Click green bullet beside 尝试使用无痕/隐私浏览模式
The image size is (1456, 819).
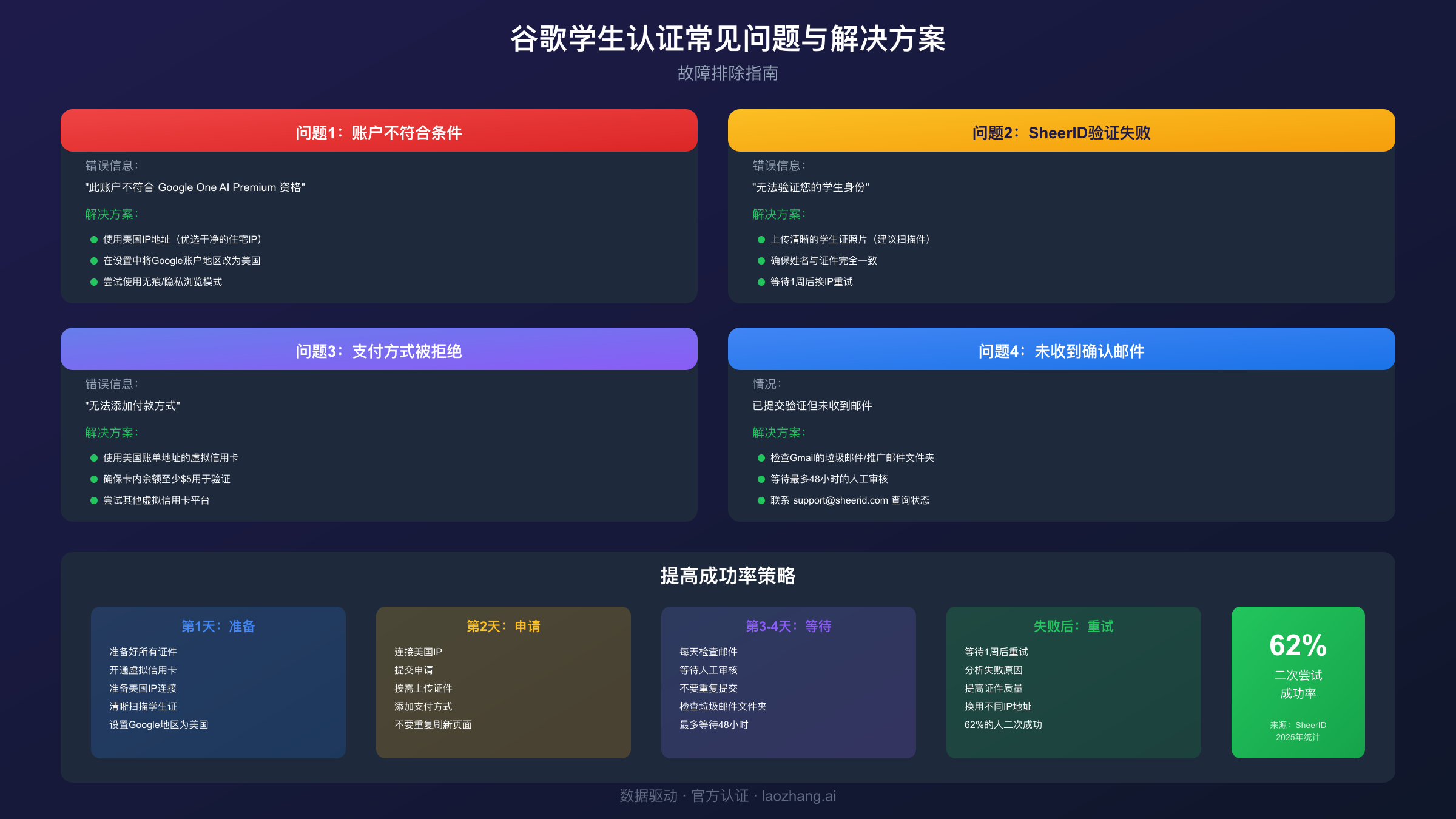pyautogui.click(x=94, y=282)
